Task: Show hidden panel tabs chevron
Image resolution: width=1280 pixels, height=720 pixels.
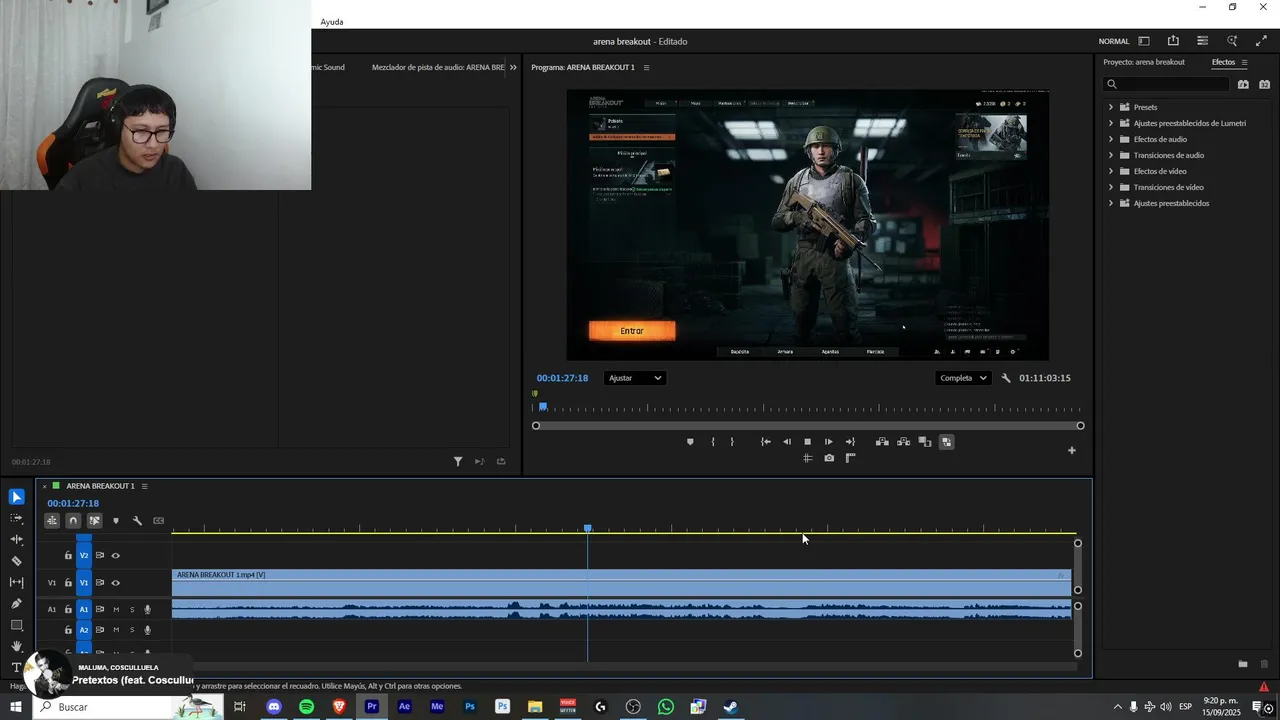Action: 513,67
